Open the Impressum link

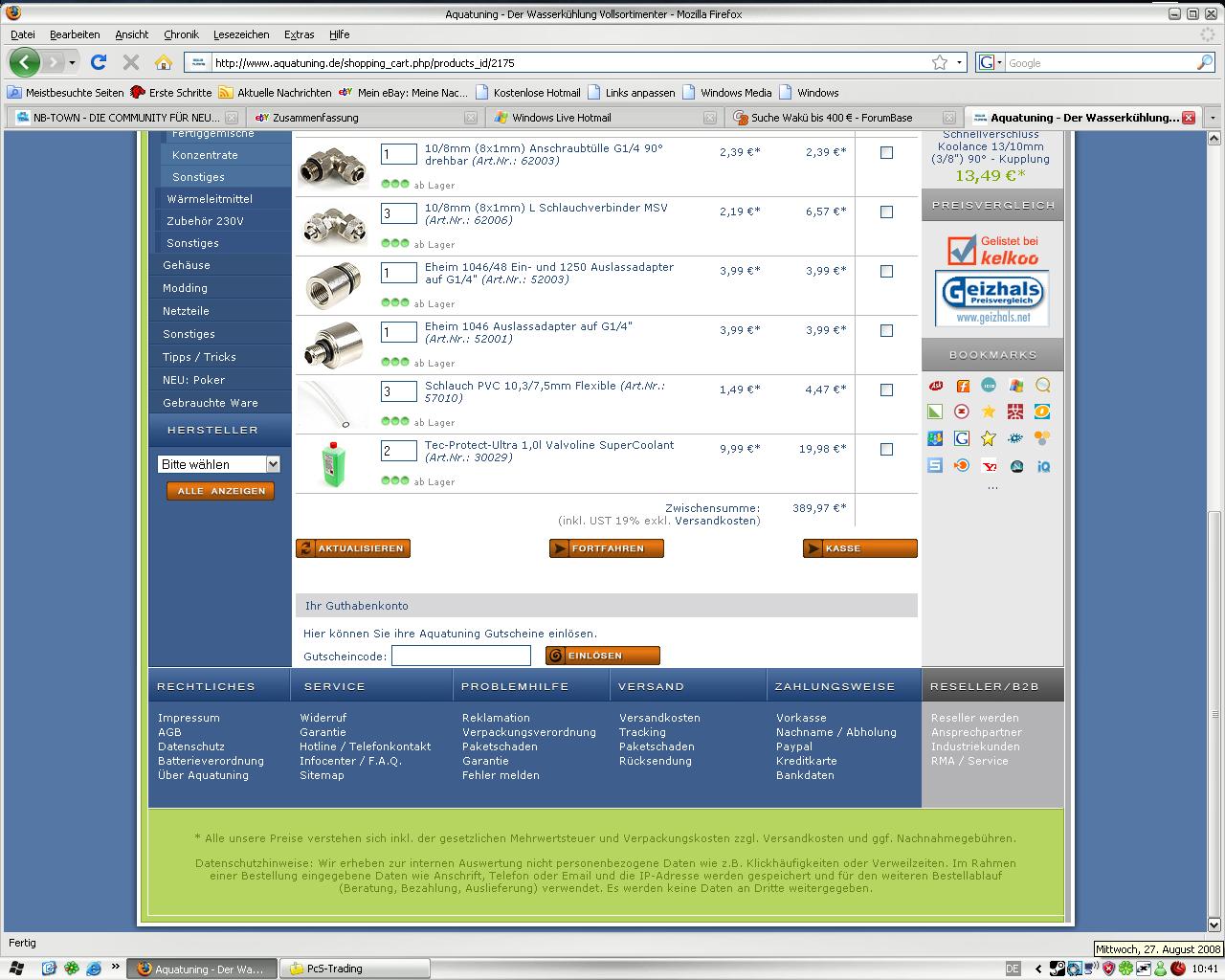[189, 718]
